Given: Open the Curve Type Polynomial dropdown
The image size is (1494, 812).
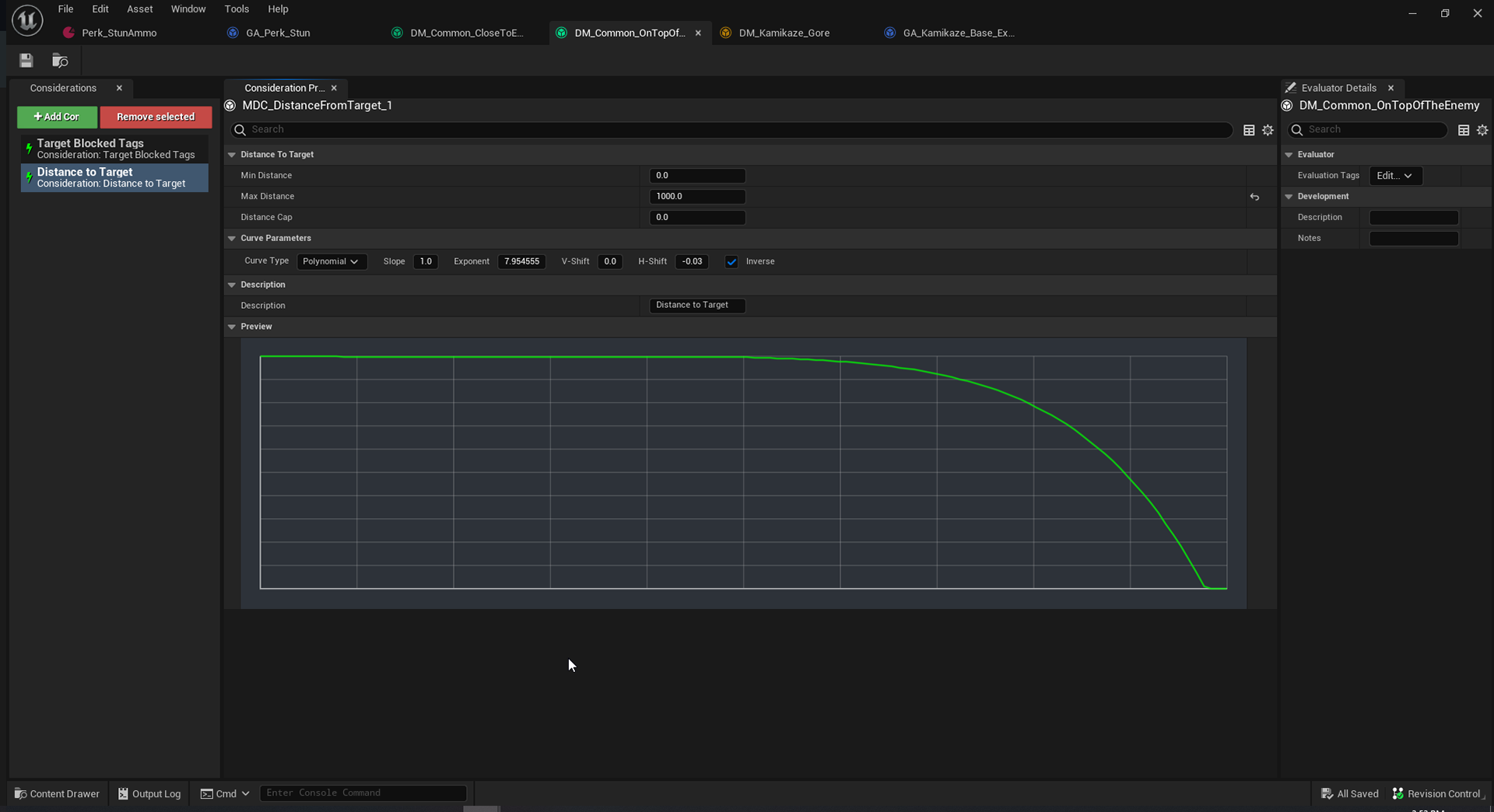Looking at the screenshot, I should [331, 261].
